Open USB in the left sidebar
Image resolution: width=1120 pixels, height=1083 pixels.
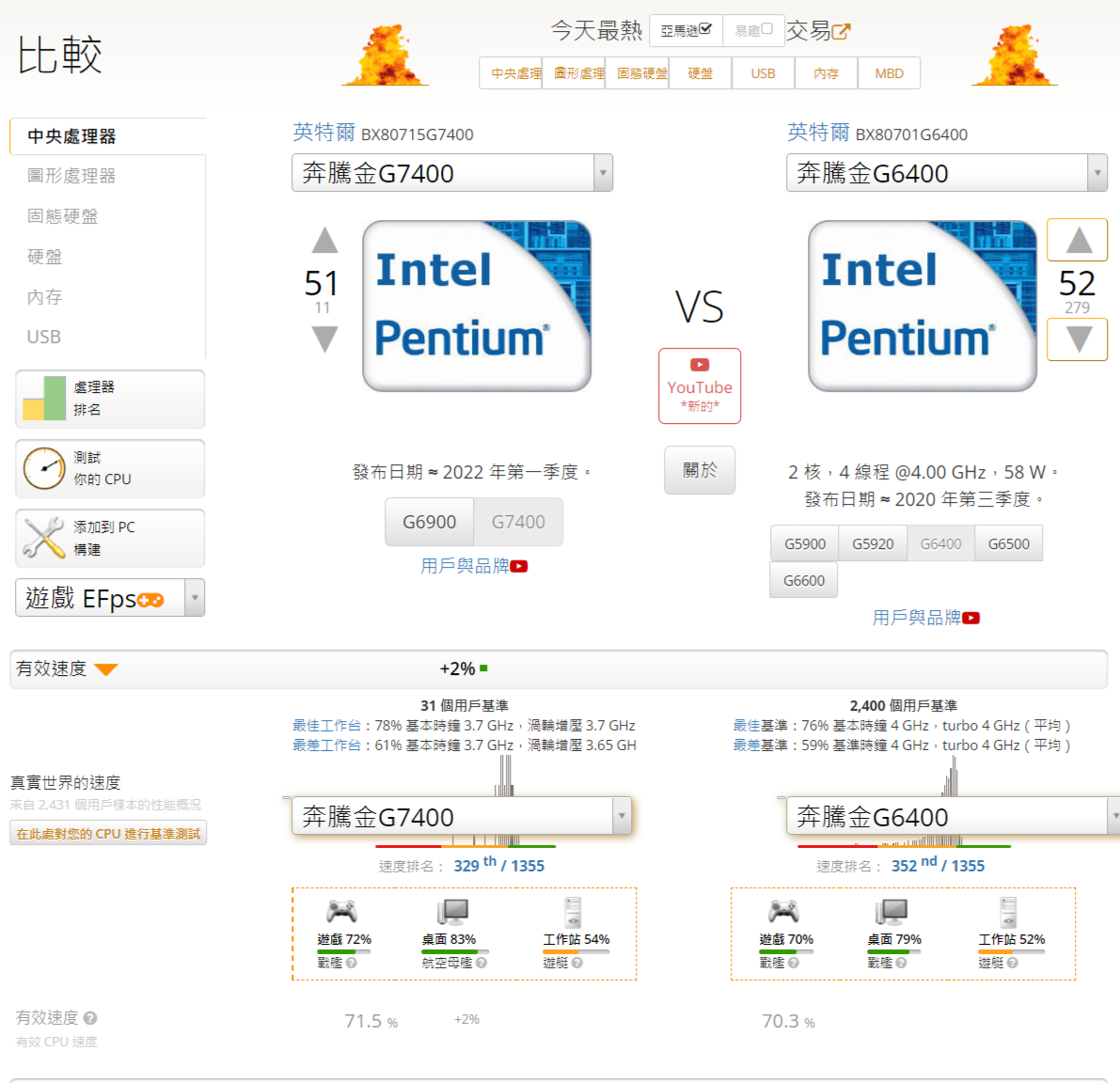(x=43, y=337)
